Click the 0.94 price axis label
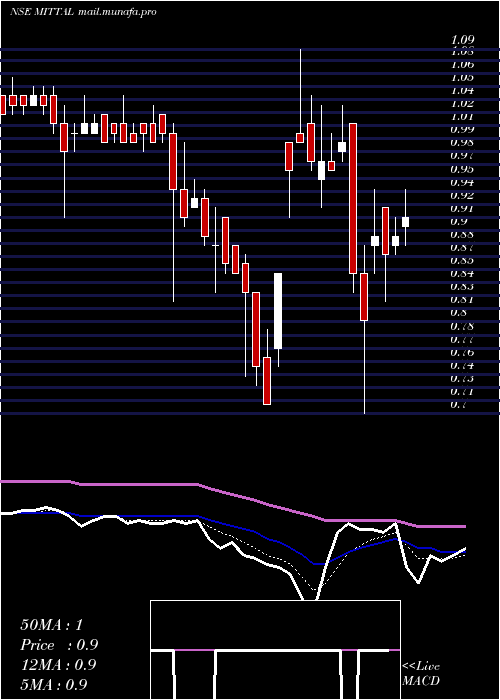The image size is (500, 700). (x=462, y=182)
